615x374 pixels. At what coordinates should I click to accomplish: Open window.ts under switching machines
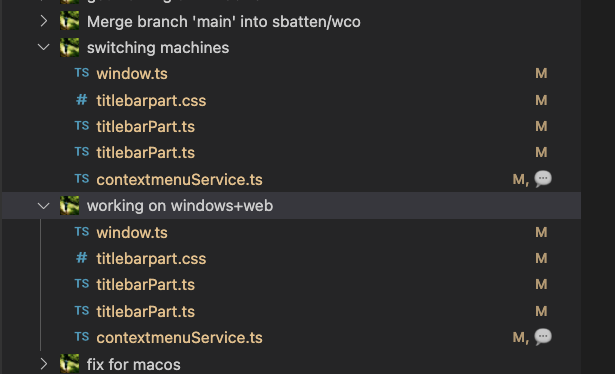(132, 74)
